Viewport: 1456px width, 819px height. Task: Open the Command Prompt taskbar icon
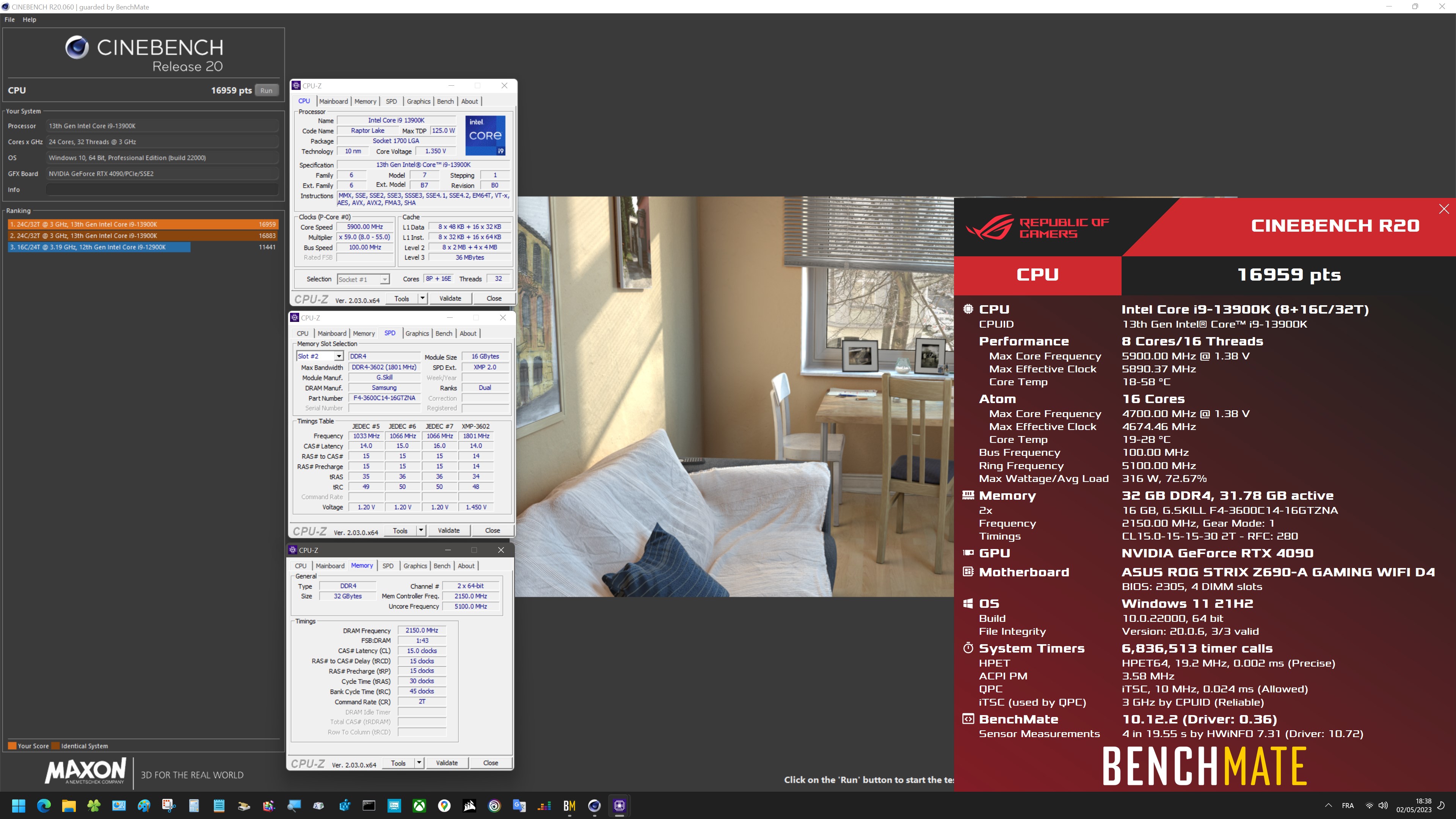(369, 805)
